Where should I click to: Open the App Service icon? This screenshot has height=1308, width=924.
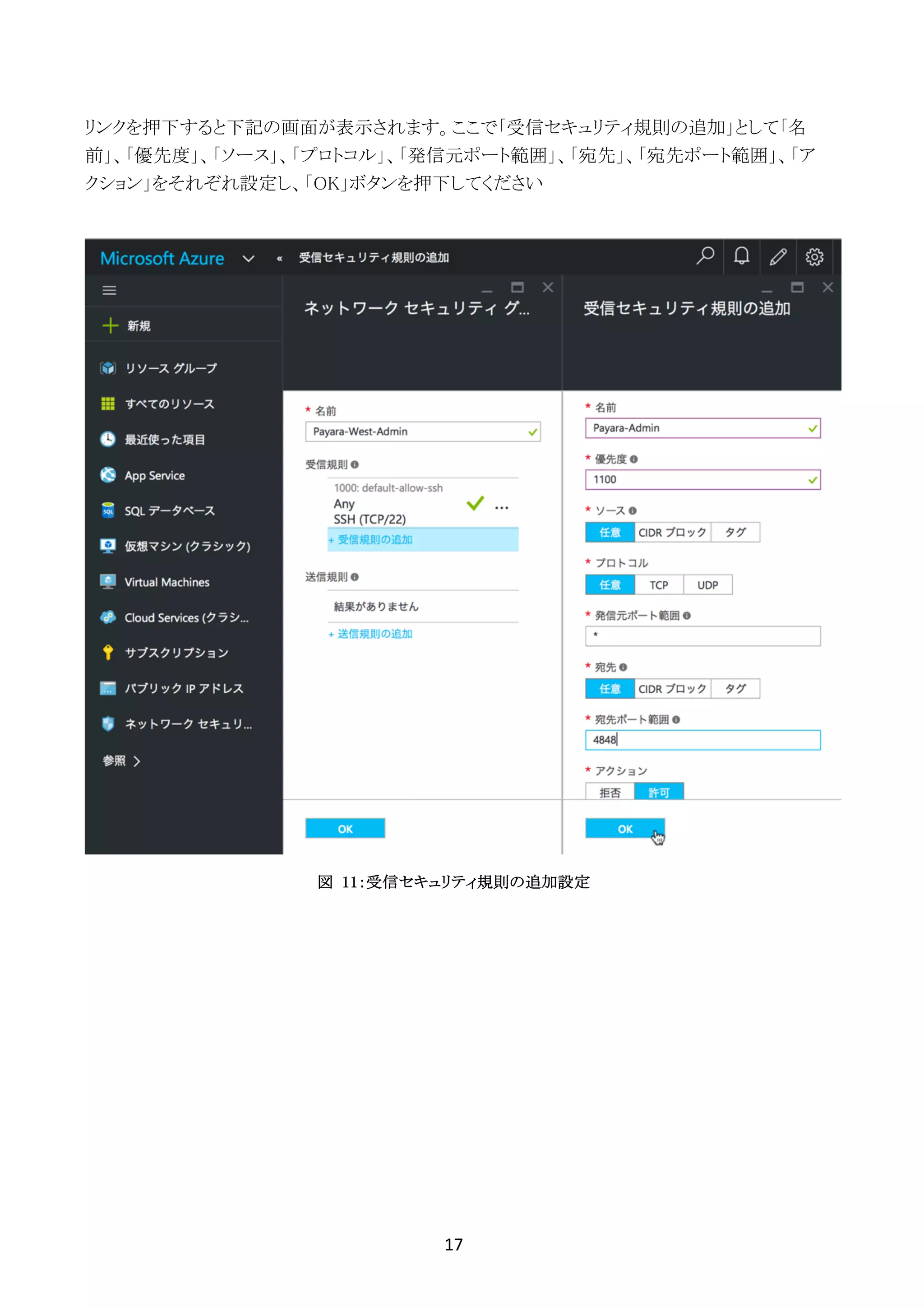pyautogui.click(x=107, y=475)
